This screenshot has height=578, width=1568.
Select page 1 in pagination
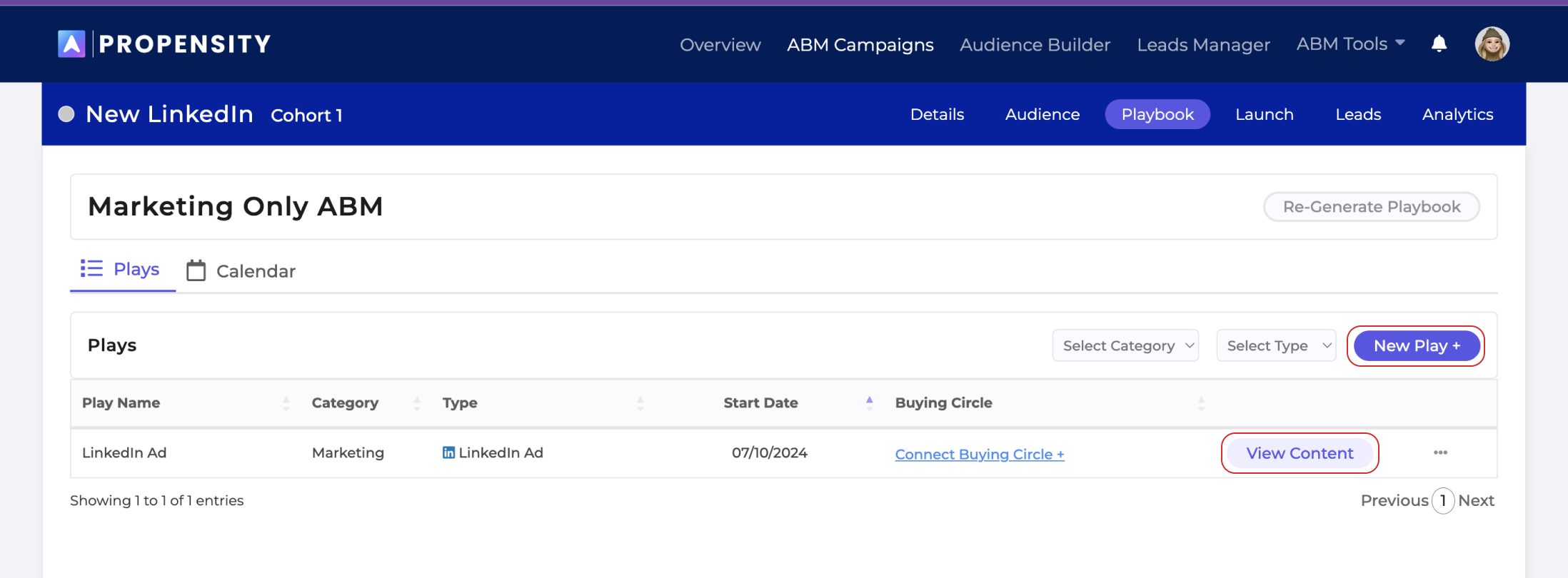pyautogui.click(x=1443, y=501)
